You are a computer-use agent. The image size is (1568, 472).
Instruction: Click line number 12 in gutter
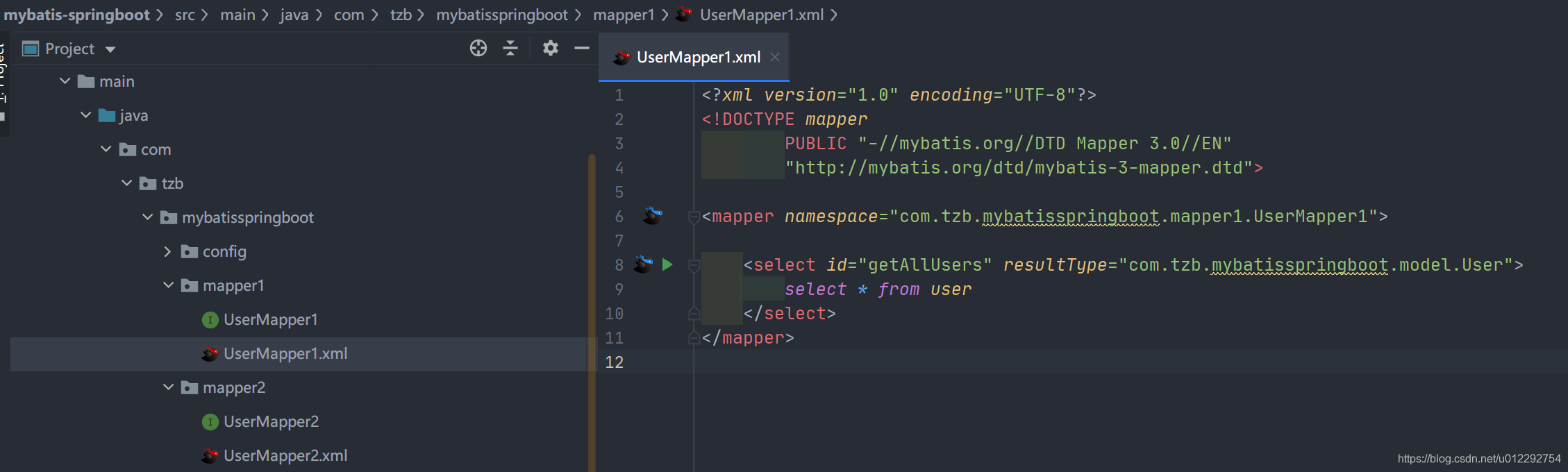615,362
